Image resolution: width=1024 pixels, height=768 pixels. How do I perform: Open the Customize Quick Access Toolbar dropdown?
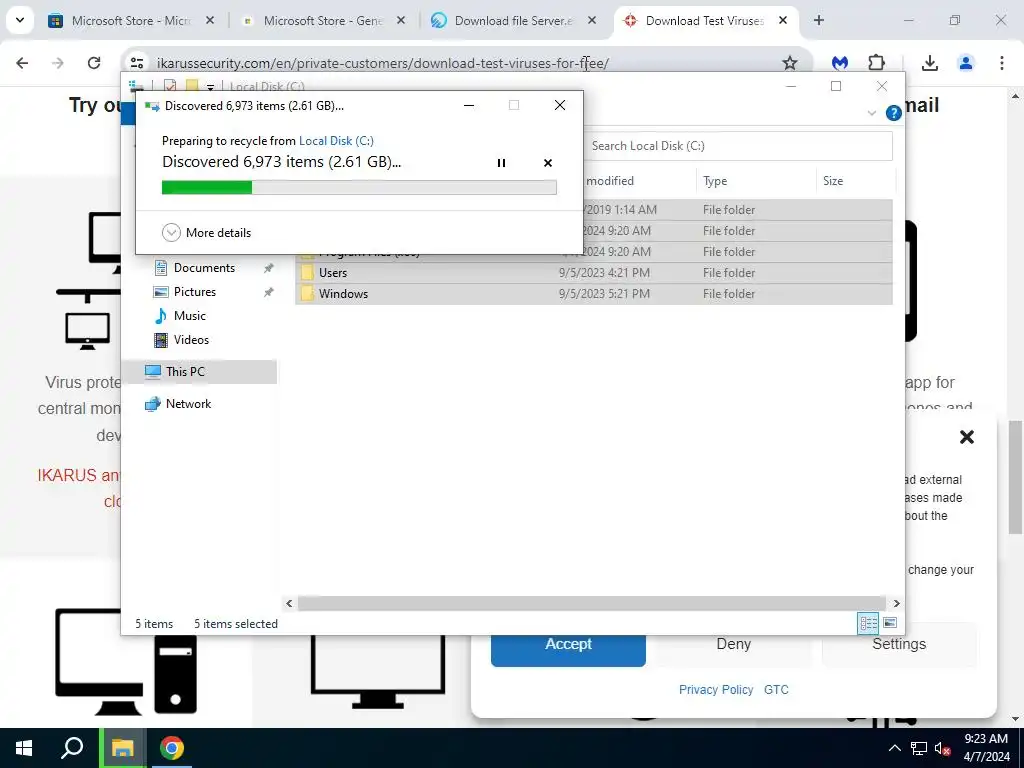(210, 87)
